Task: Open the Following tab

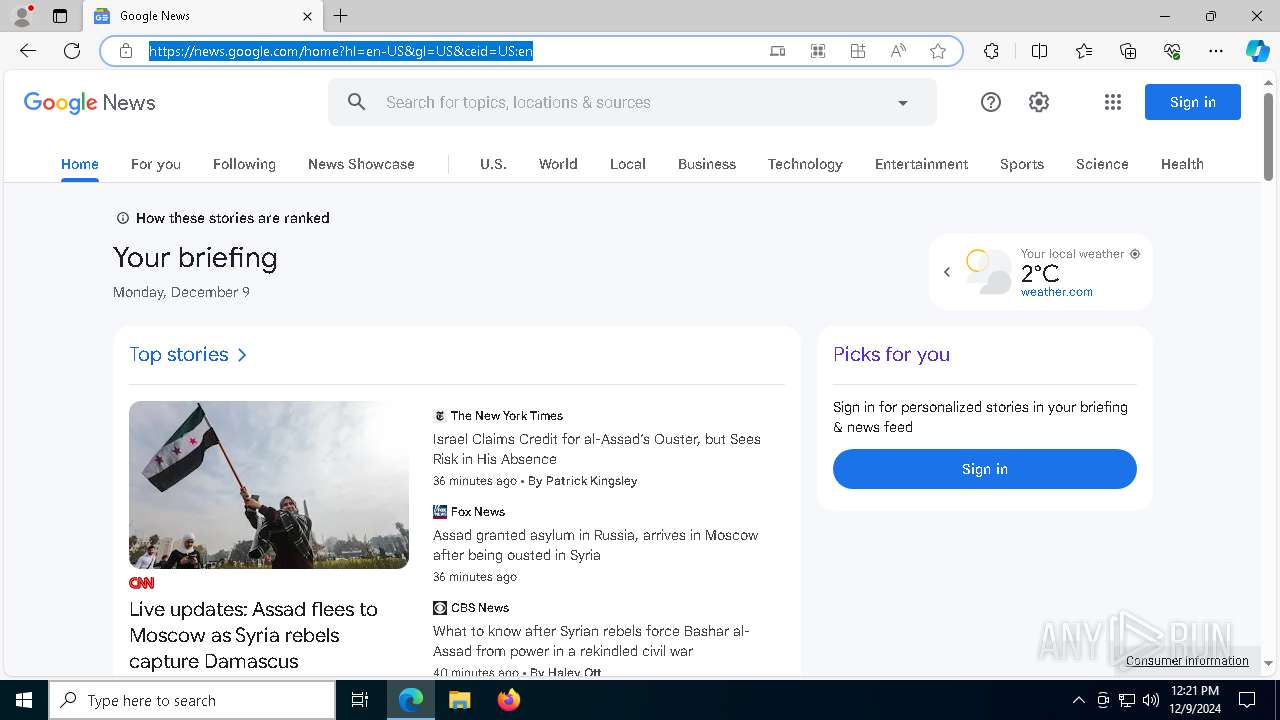Action: tap(244, 164)
